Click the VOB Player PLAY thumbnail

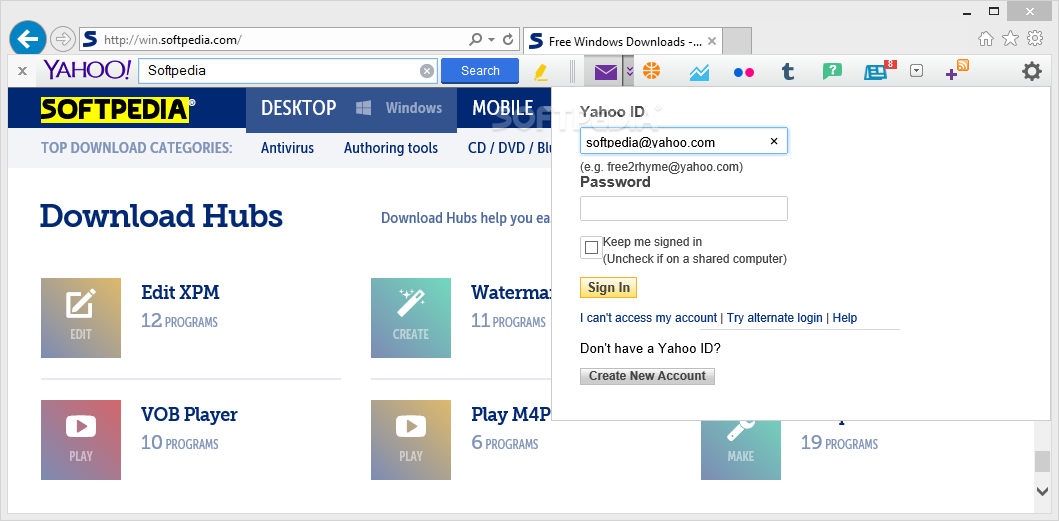(81, 440)
